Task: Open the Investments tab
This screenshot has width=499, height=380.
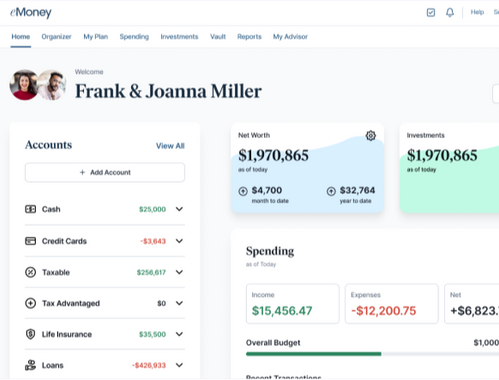Action: [179, 37]
